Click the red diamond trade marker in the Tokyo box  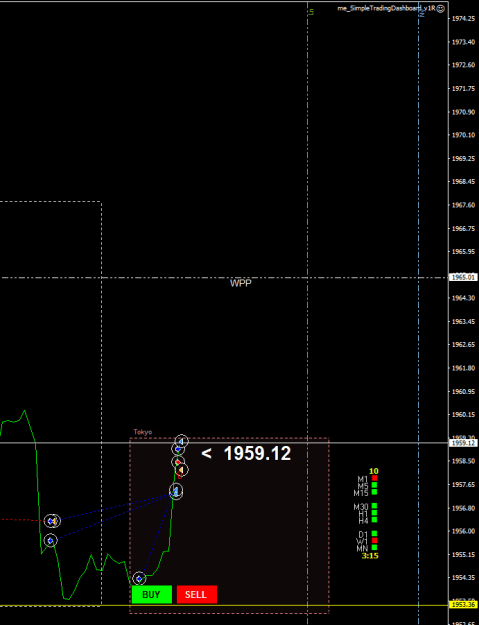(x=178, y=462)
